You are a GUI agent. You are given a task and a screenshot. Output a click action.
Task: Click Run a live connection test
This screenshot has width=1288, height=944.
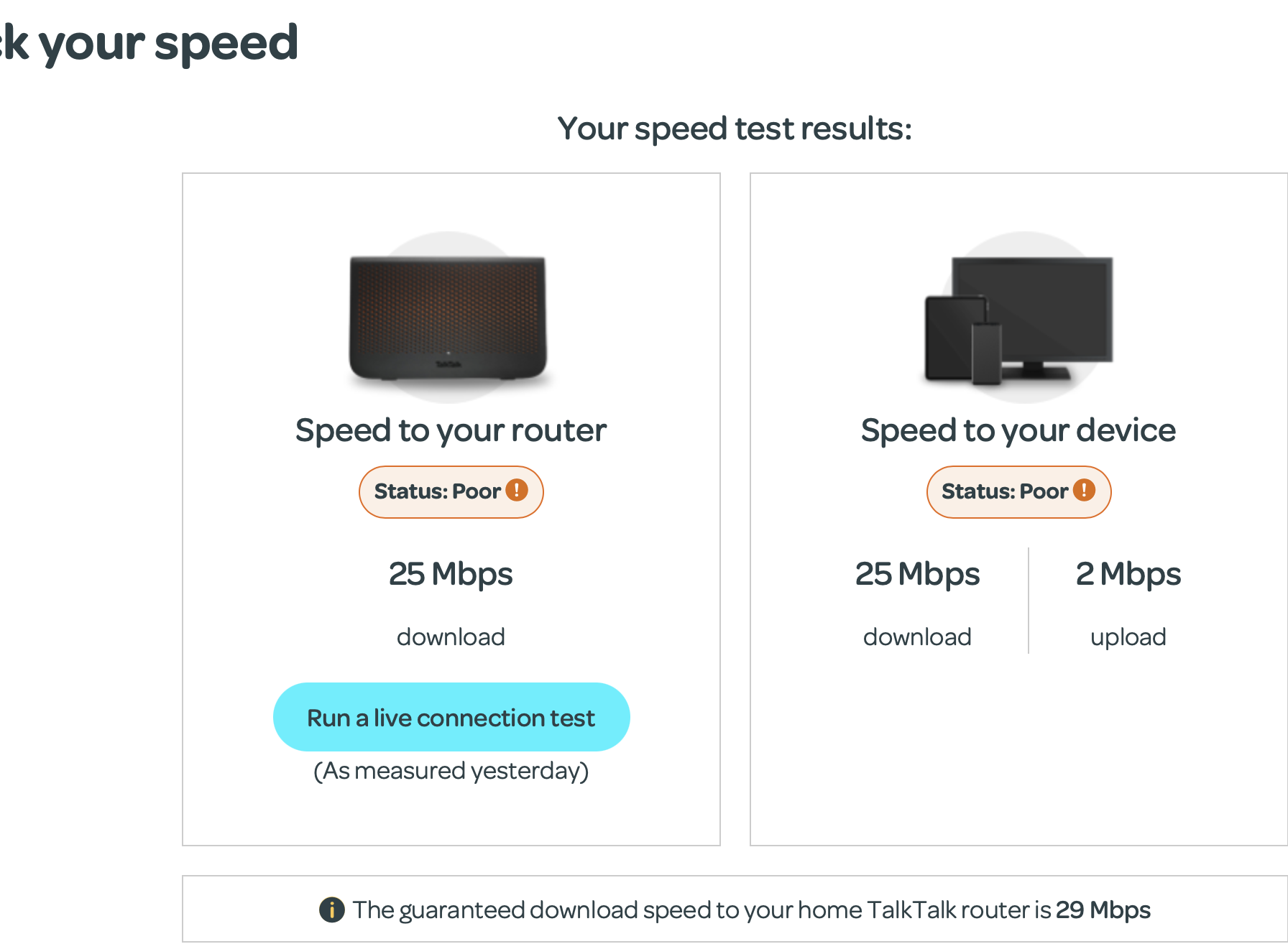click(451, 716)
